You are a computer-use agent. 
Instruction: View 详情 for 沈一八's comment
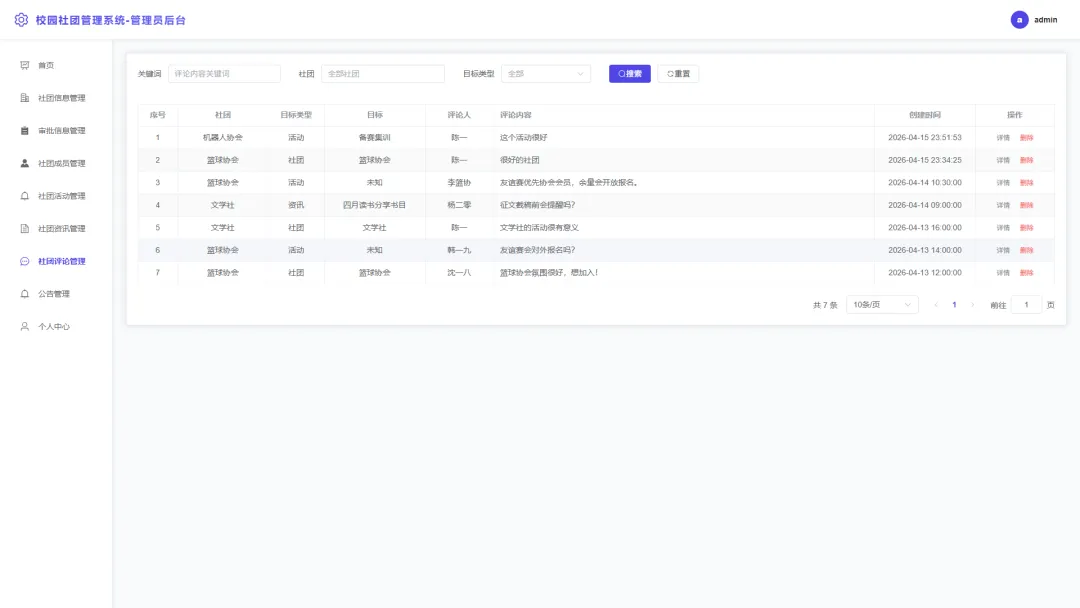tap(1003, 273)
